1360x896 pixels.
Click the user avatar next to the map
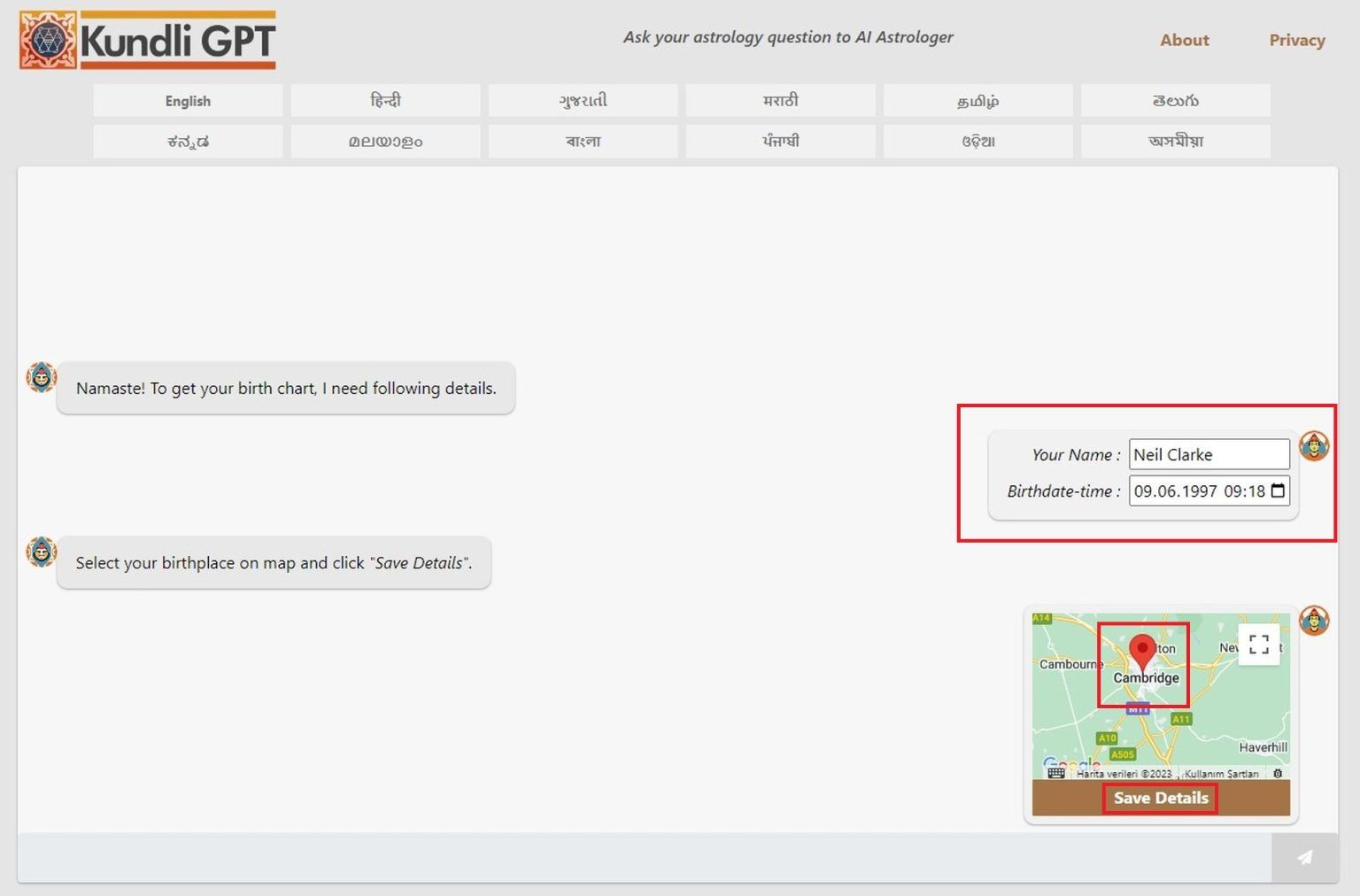[x=1314, y=621]
